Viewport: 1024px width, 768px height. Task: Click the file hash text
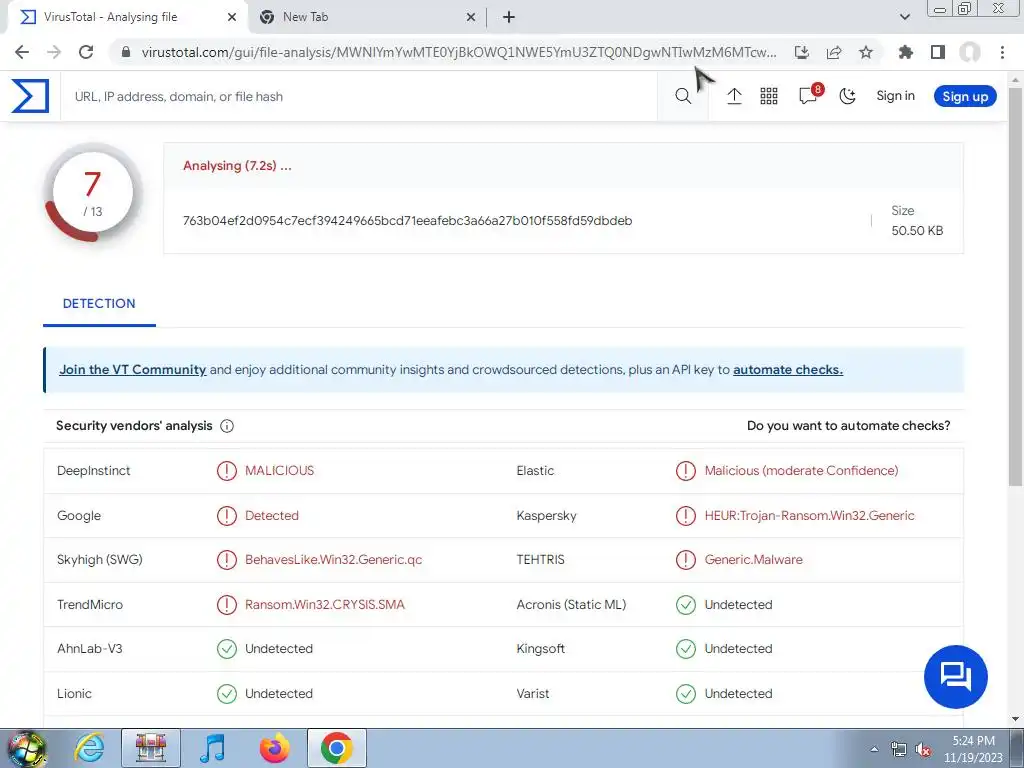(x=408, y=221)
